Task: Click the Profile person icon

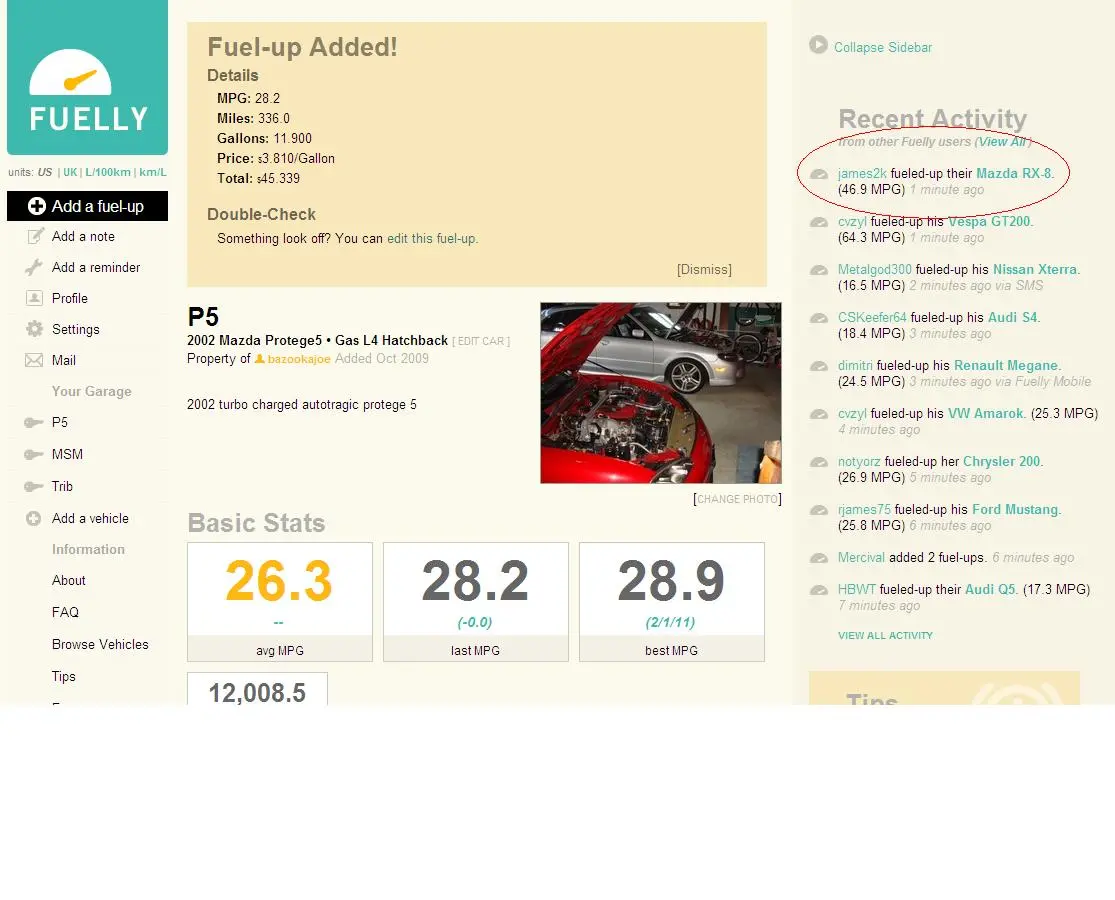Action: (34, 298)
